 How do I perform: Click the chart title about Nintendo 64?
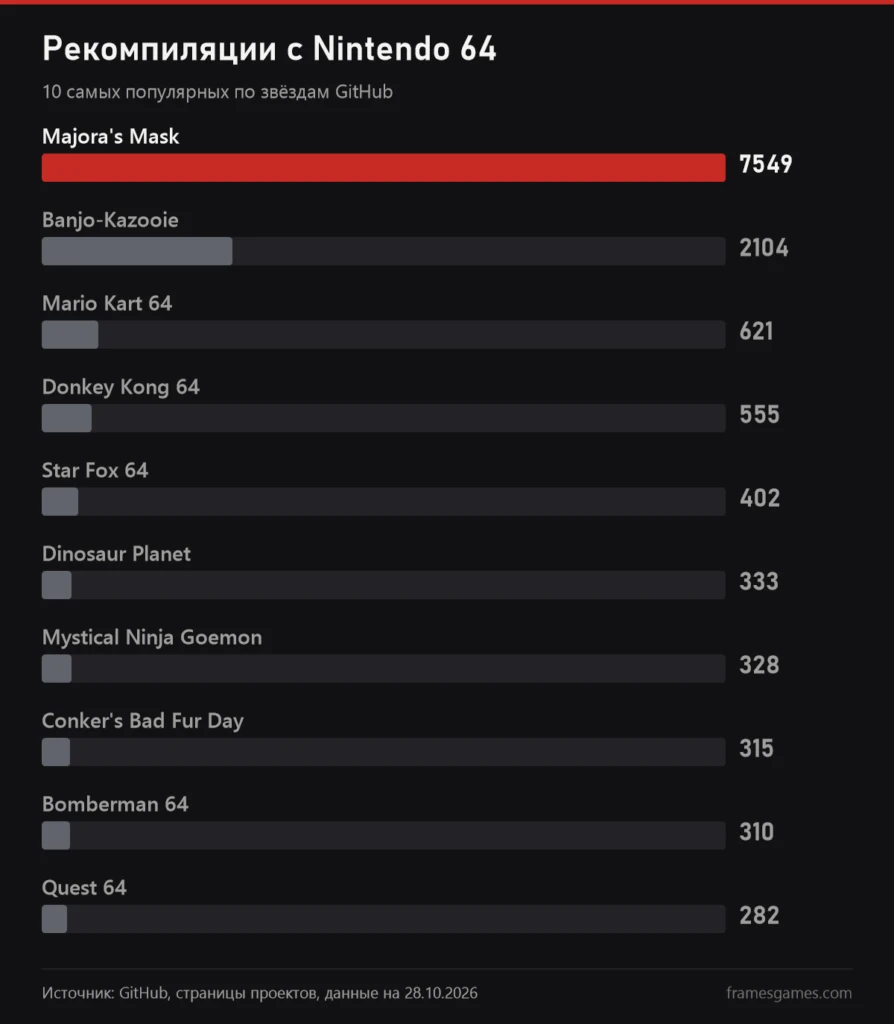tap(269, 49)
